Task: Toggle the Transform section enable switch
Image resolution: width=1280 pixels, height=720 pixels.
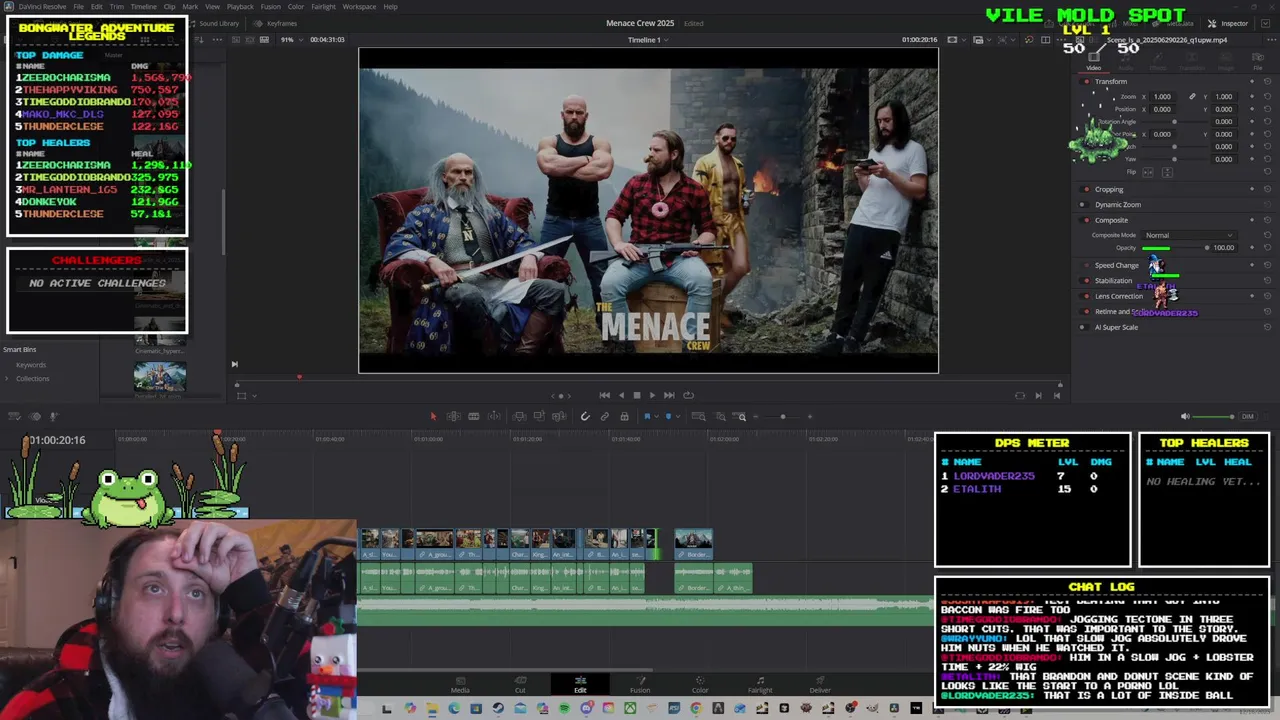Action: pyautogui.click(x=1086, y=81)
